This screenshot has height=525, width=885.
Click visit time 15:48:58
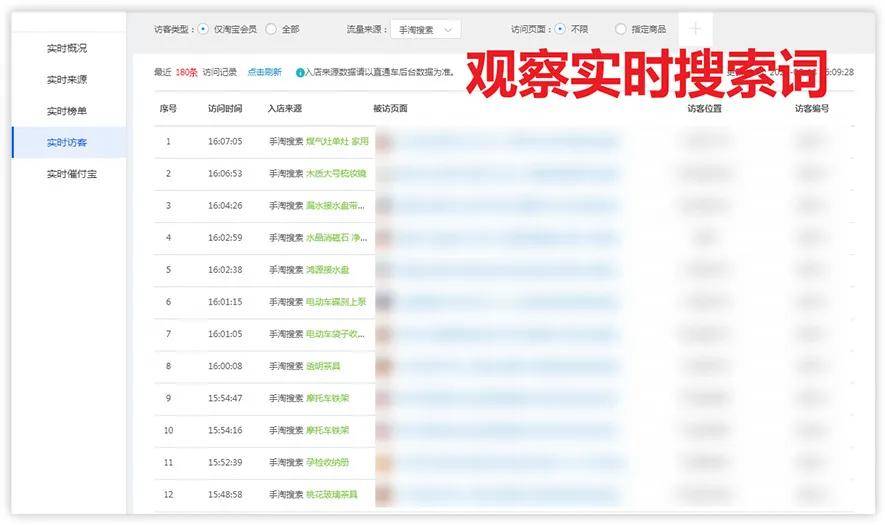click(225, 495)
